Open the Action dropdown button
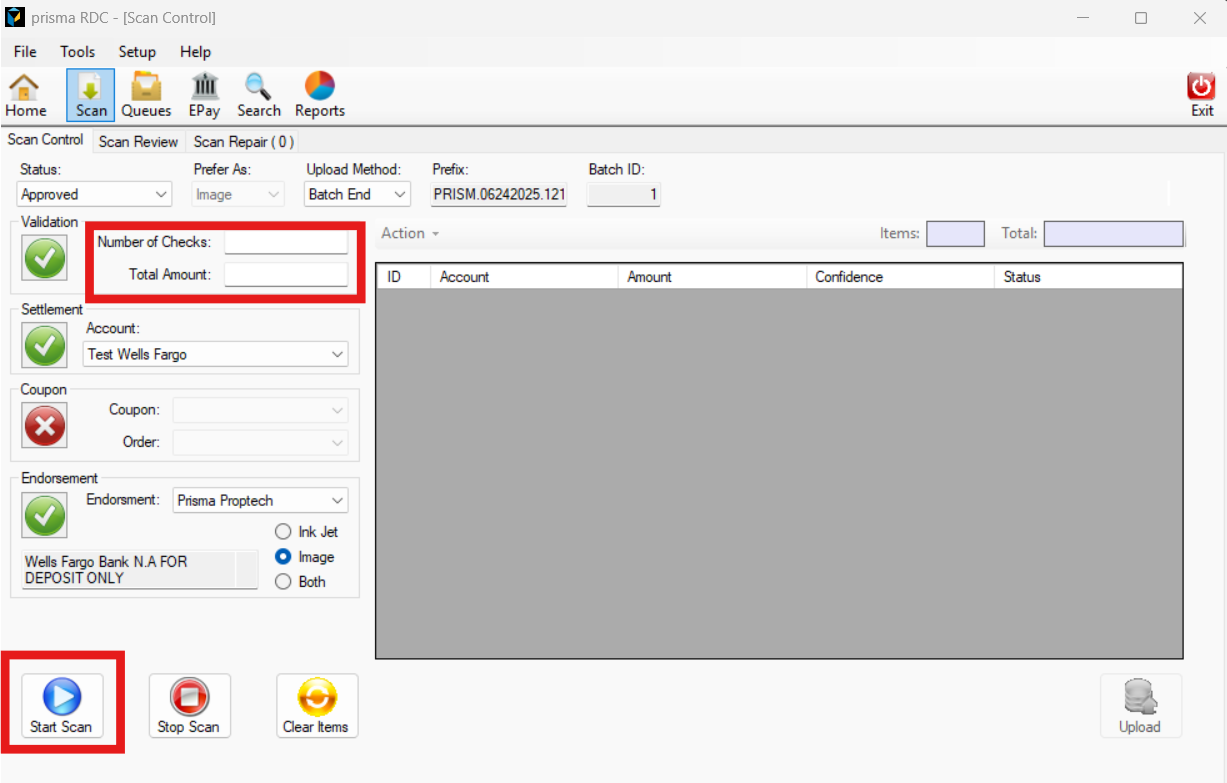Image resolution: width=1227 pixels, height=783 pixels. point(410,233)
